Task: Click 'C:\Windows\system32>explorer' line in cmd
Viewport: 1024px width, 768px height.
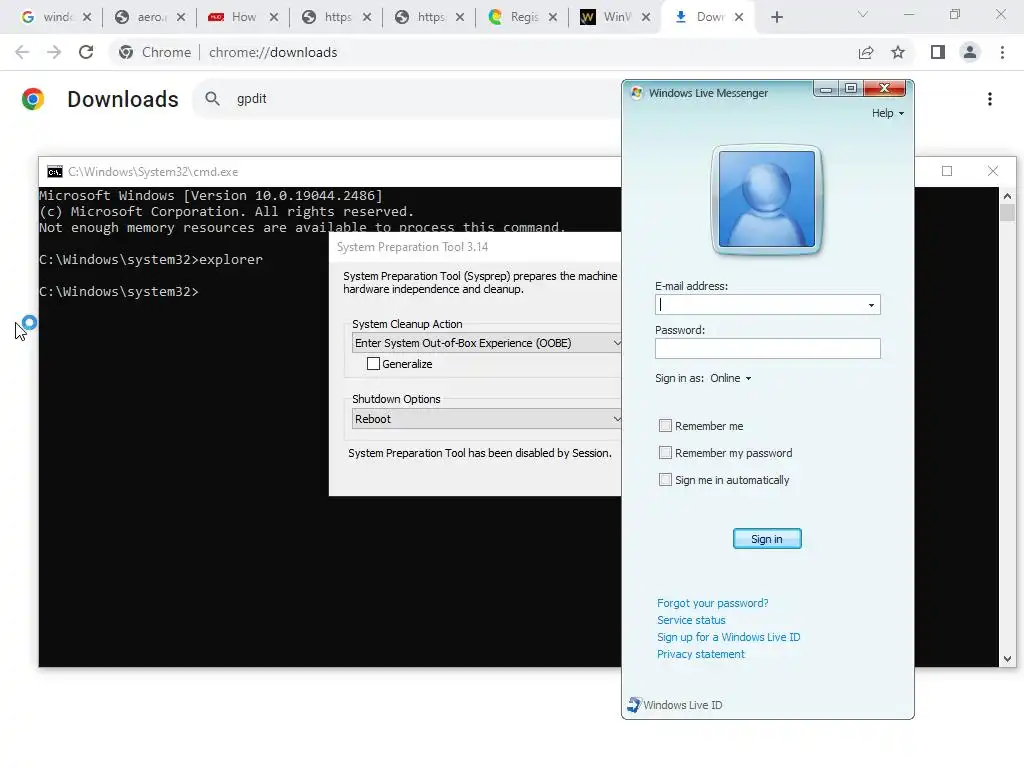Action: point(151,259)
